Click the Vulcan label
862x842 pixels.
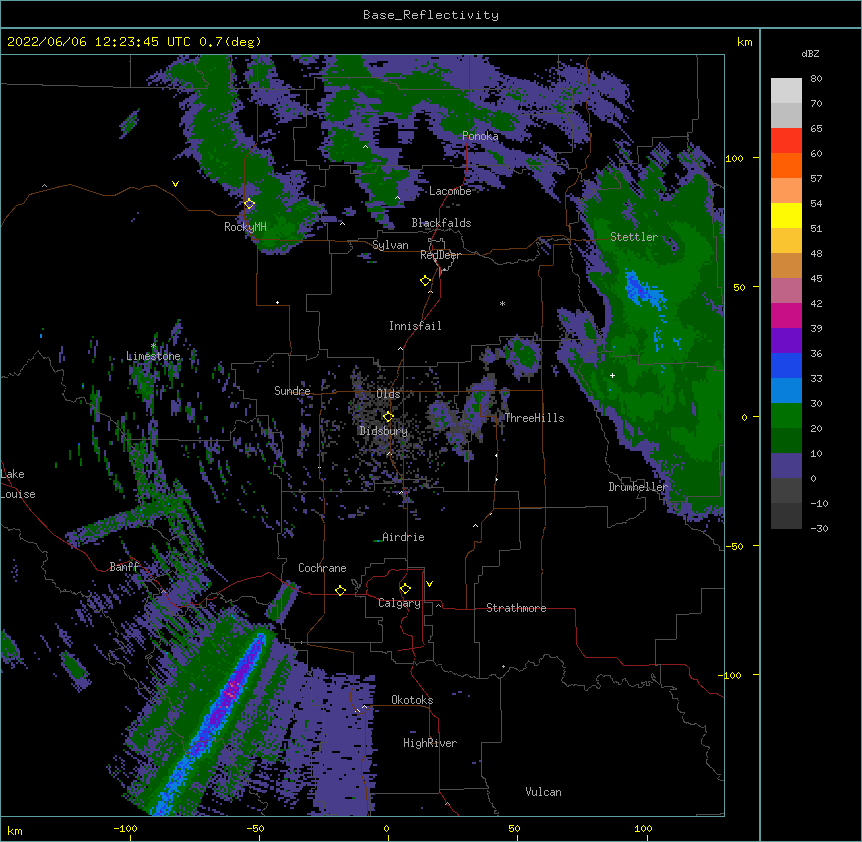coord(543,792)
